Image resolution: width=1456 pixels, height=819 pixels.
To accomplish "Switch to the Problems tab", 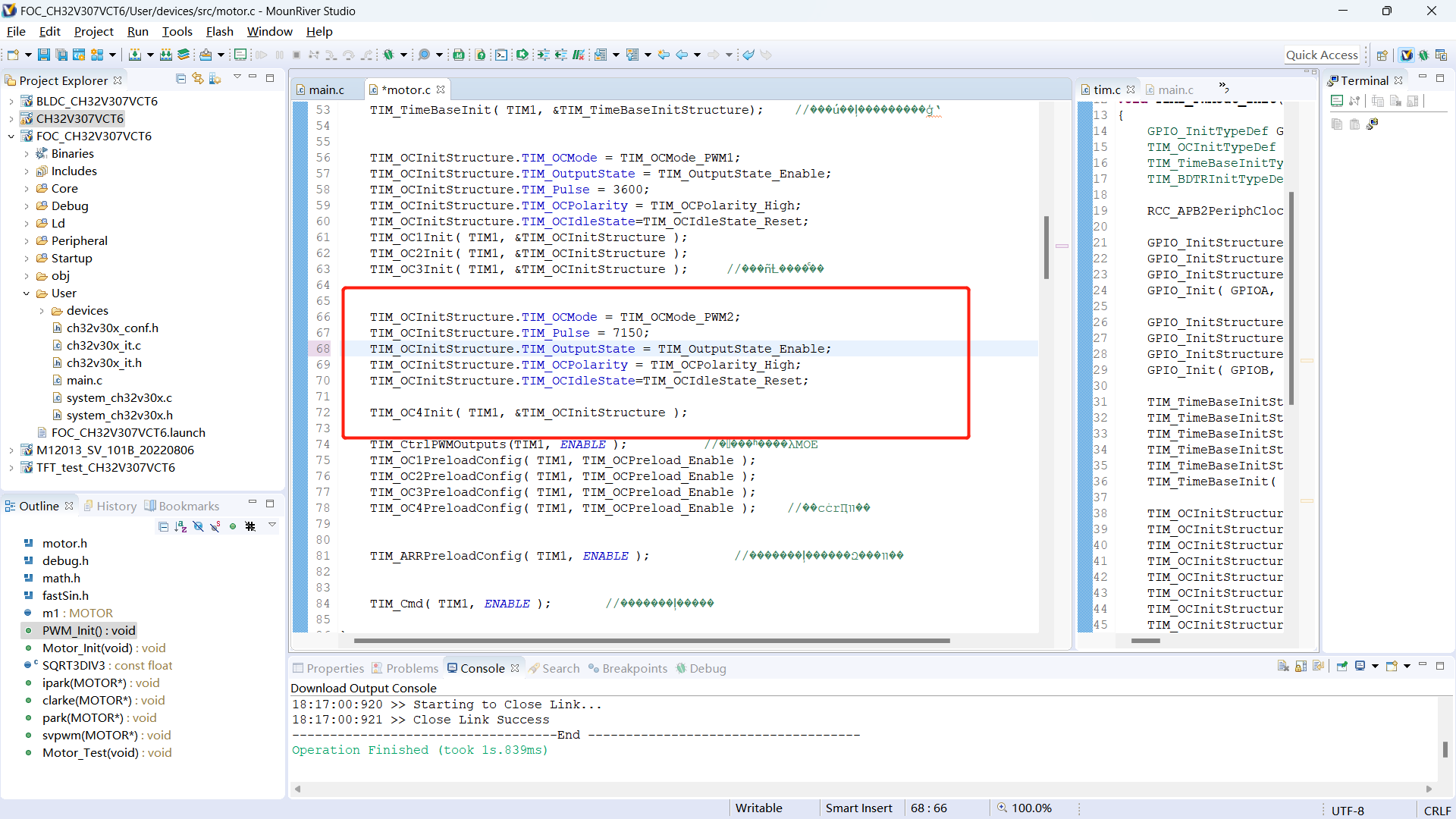I will pyautogui.click(x=405, y=668).
